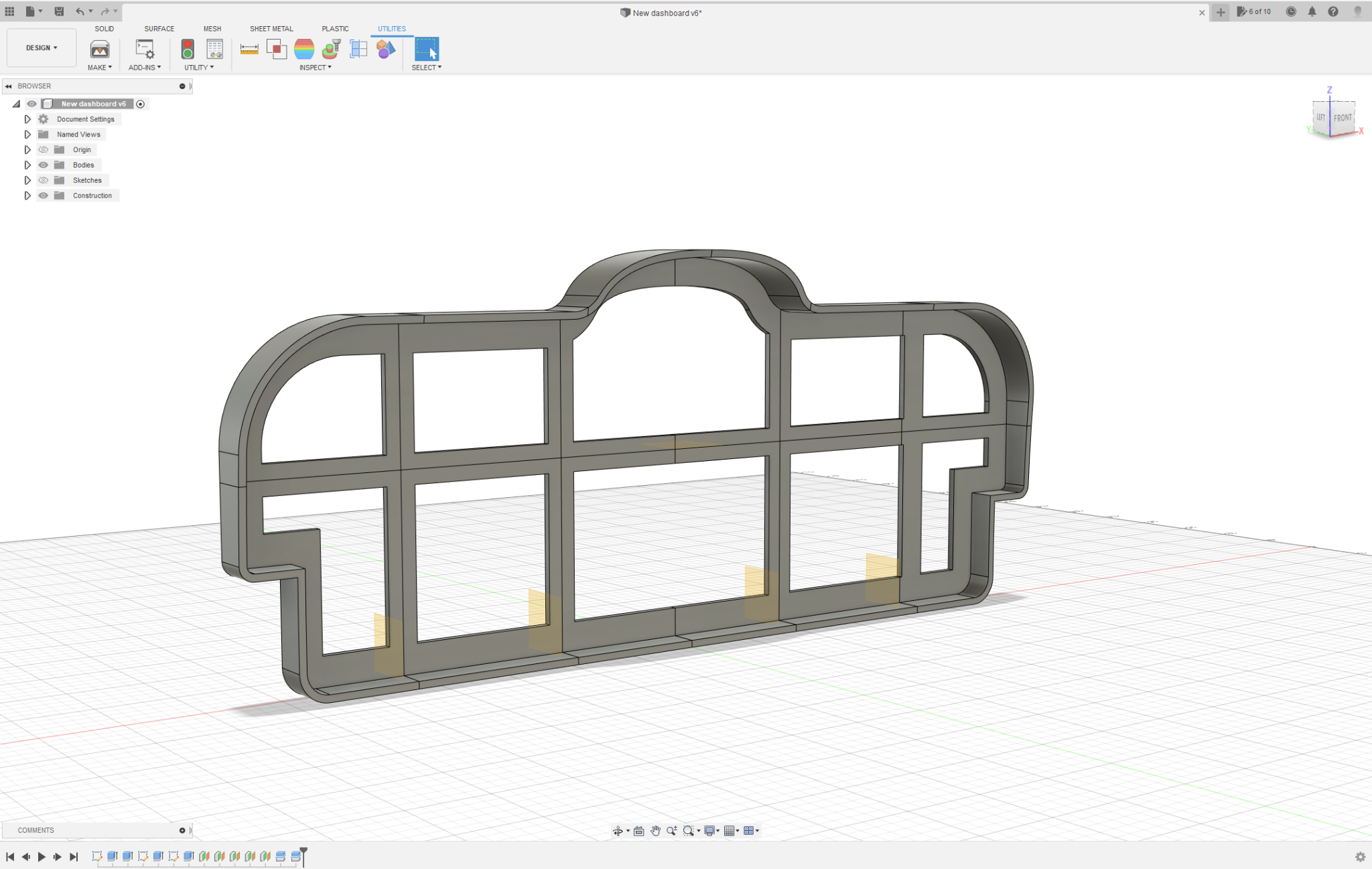This screenshot has width=1372, height=869.
Task: Toggle Origin folder eye icon
Action: pos(44,149)
